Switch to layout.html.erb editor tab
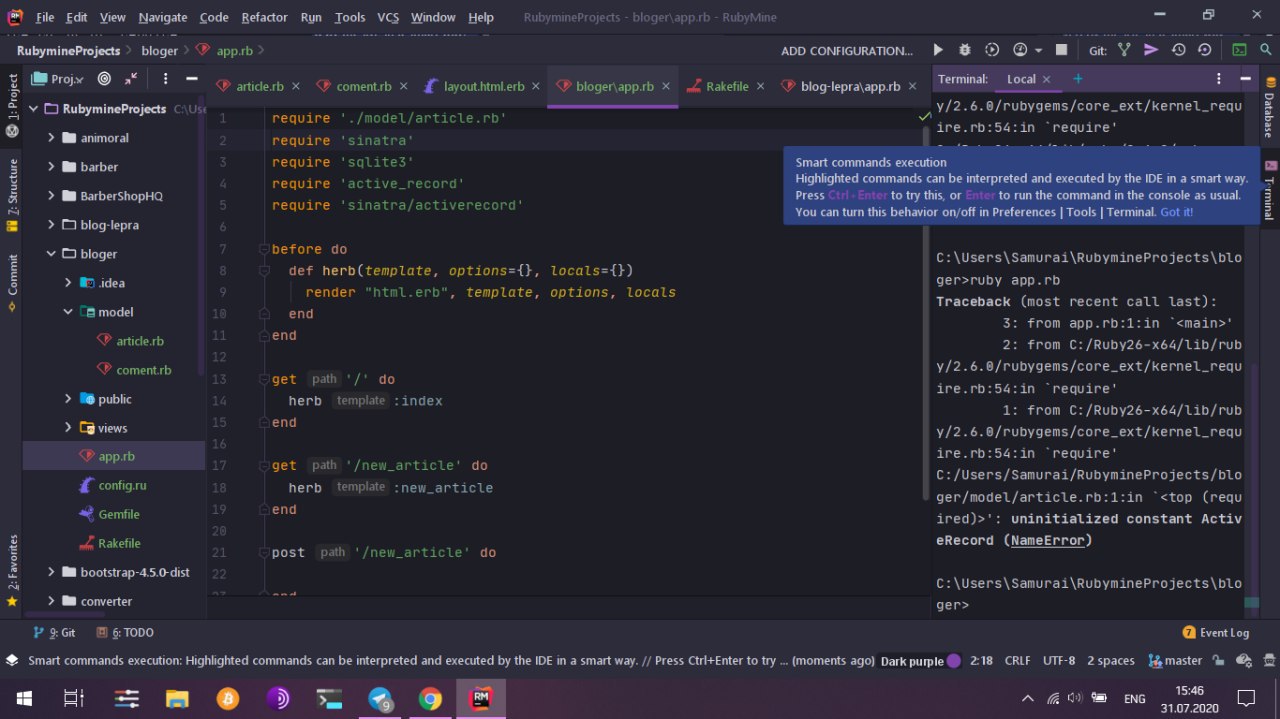The width and height of the screenshot is (1280, 719). [x=484, y=86]
